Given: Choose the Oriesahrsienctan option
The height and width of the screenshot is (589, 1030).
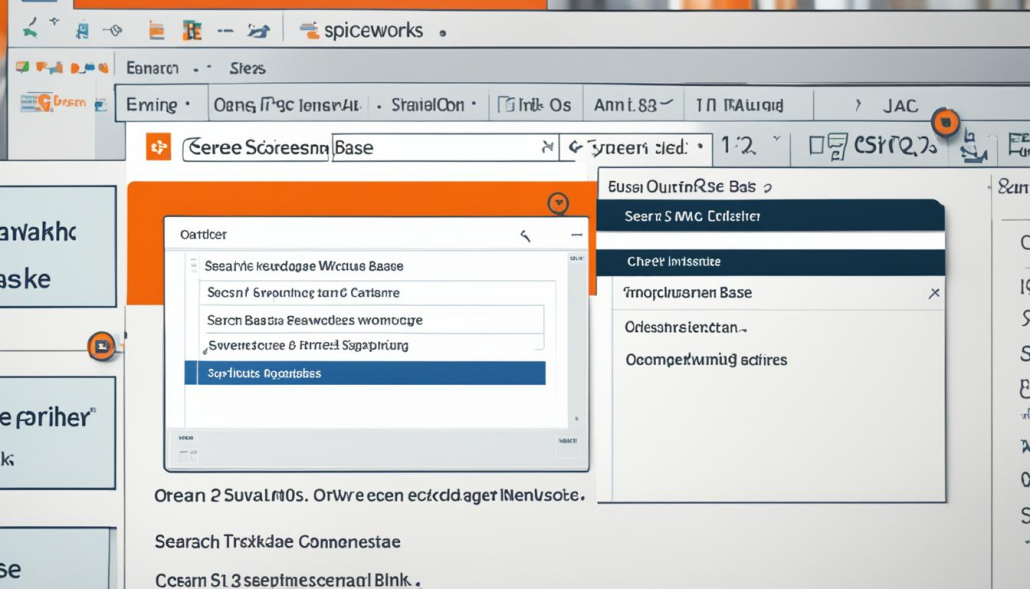Looking at the screenshot, I should [685, 327].
